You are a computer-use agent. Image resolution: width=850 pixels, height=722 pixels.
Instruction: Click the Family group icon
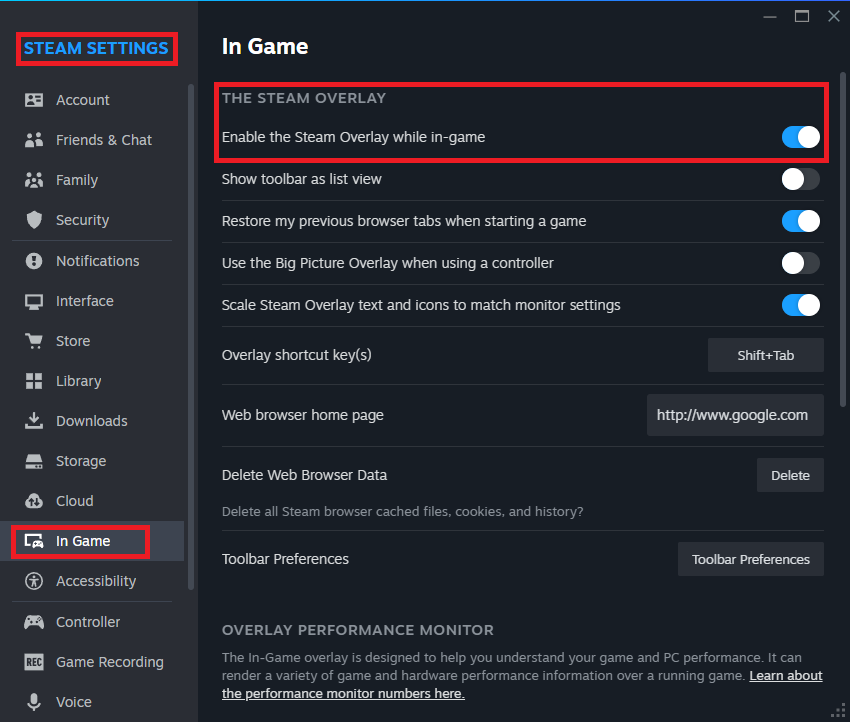[34, 180]
